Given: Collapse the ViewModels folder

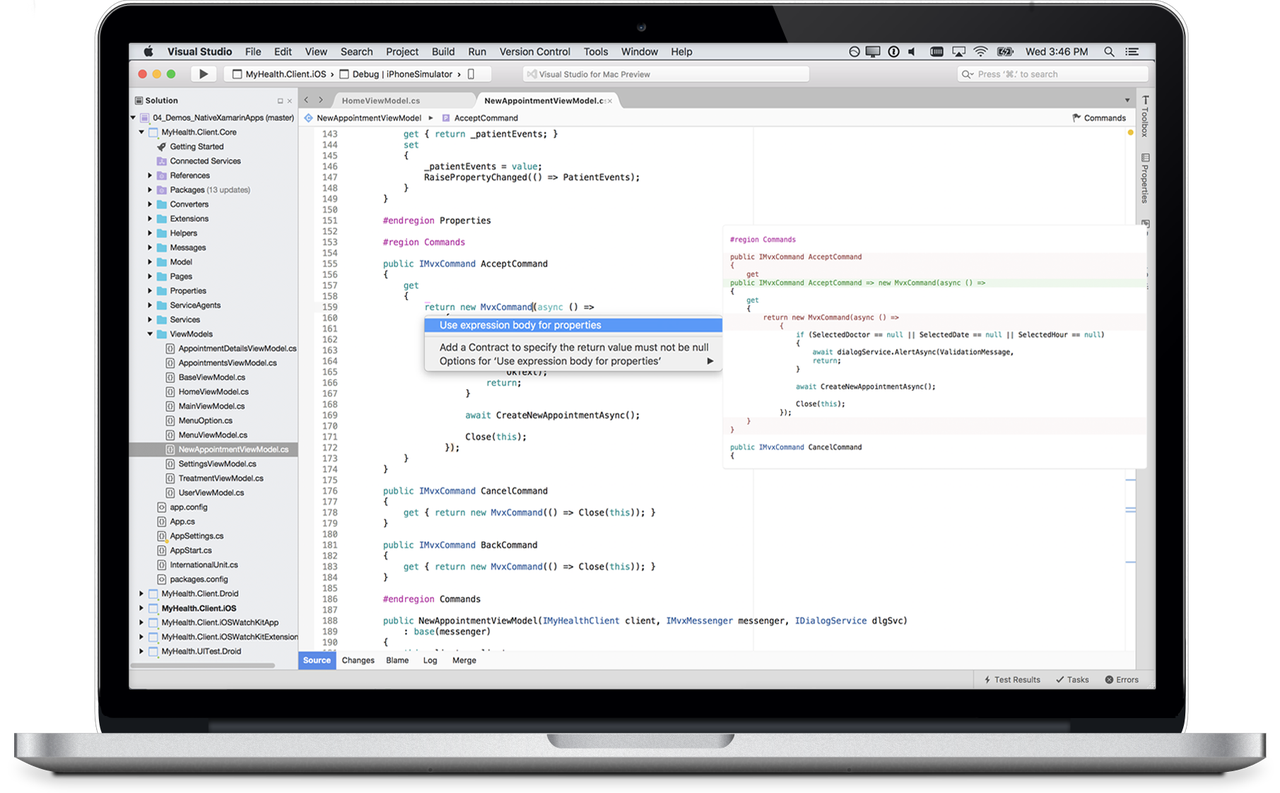Looking at the screenshot, I should coord(150,334).
